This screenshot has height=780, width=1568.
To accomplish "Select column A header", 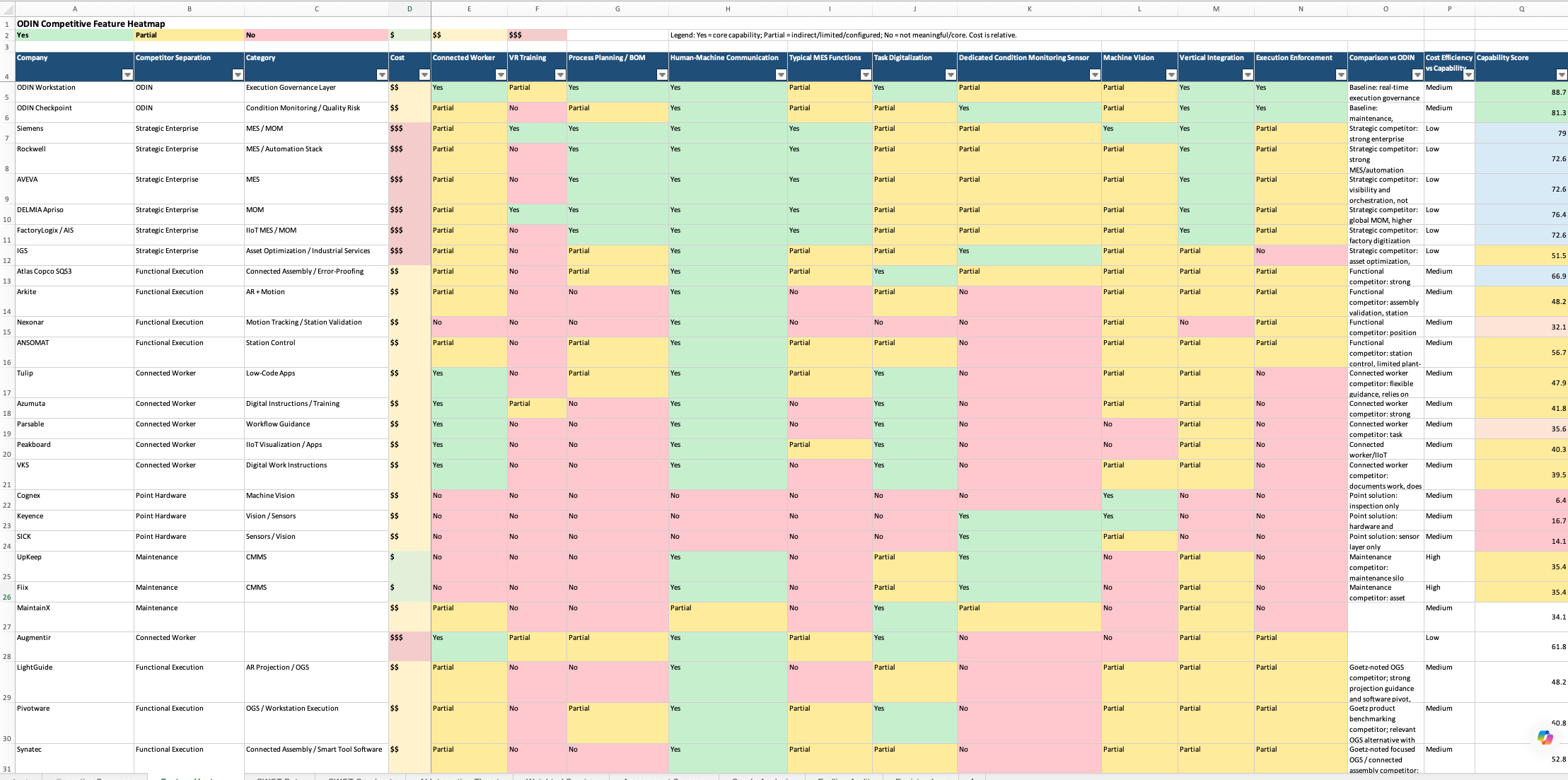I will coord(75,9).
